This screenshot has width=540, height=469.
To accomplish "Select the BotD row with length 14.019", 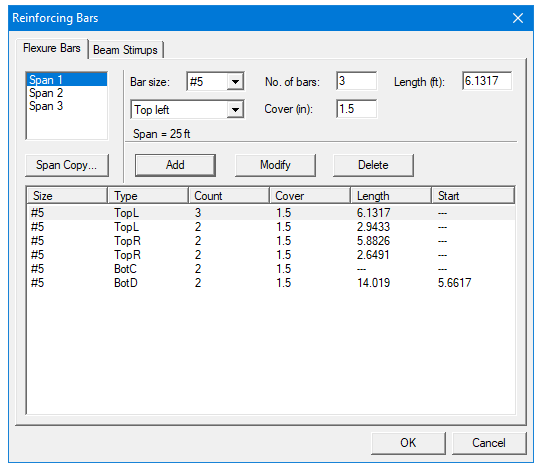I will 271,283.
